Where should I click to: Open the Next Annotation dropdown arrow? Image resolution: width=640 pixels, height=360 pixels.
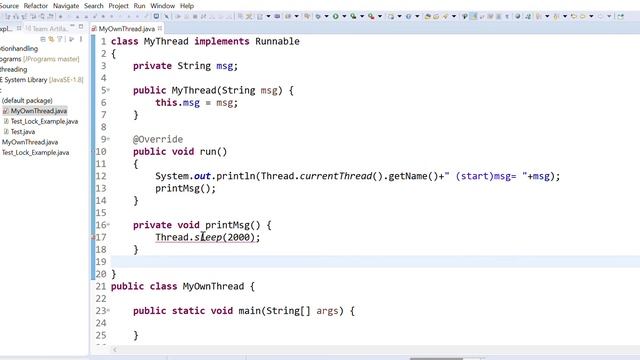coord(547,16)
